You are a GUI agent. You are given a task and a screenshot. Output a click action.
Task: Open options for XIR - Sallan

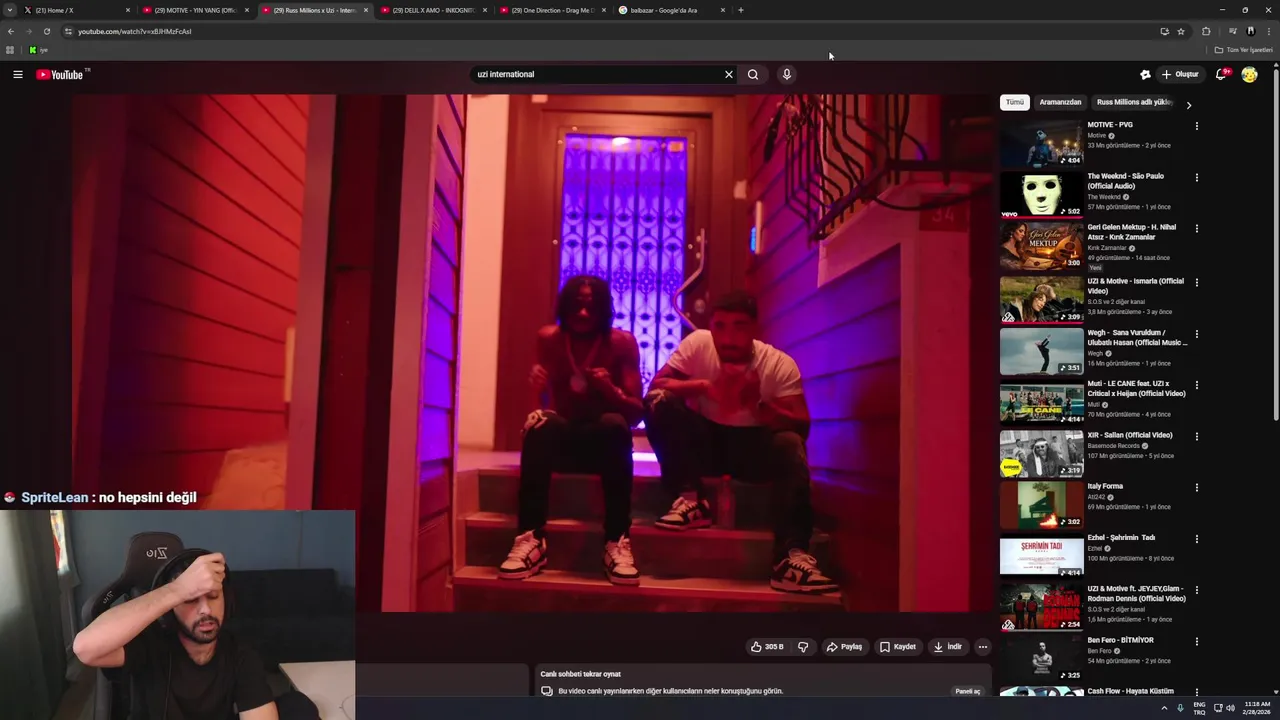[x=1196, y=436]
